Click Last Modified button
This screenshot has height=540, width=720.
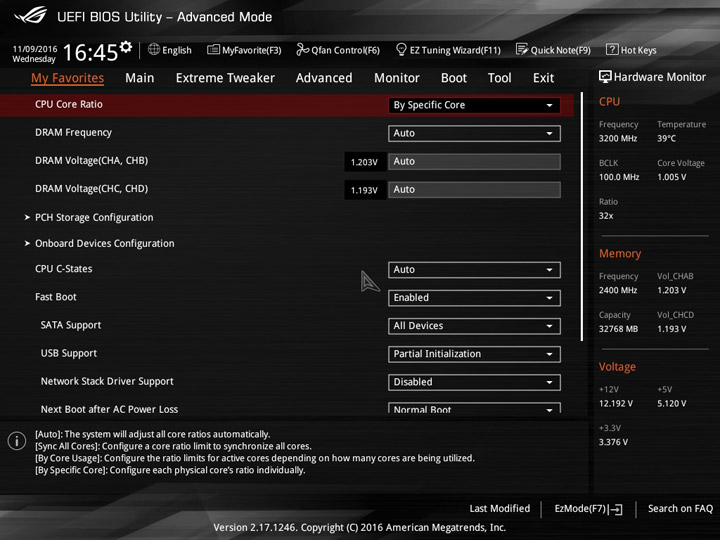[500, 509]
